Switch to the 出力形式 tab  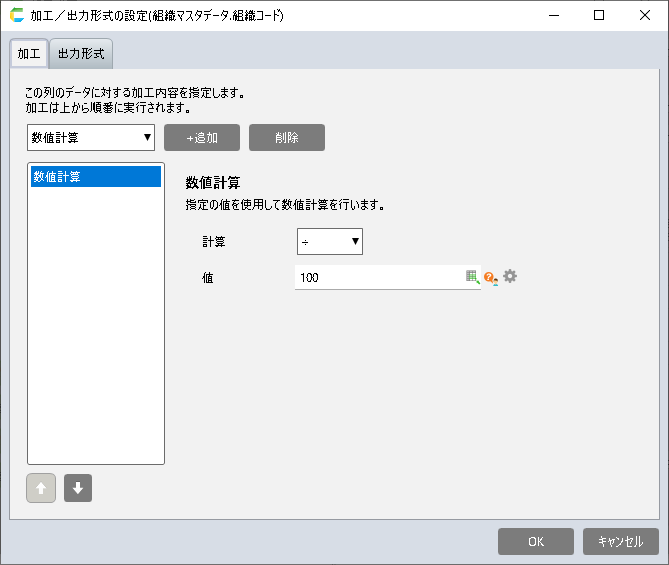click(x=81, y=53)
